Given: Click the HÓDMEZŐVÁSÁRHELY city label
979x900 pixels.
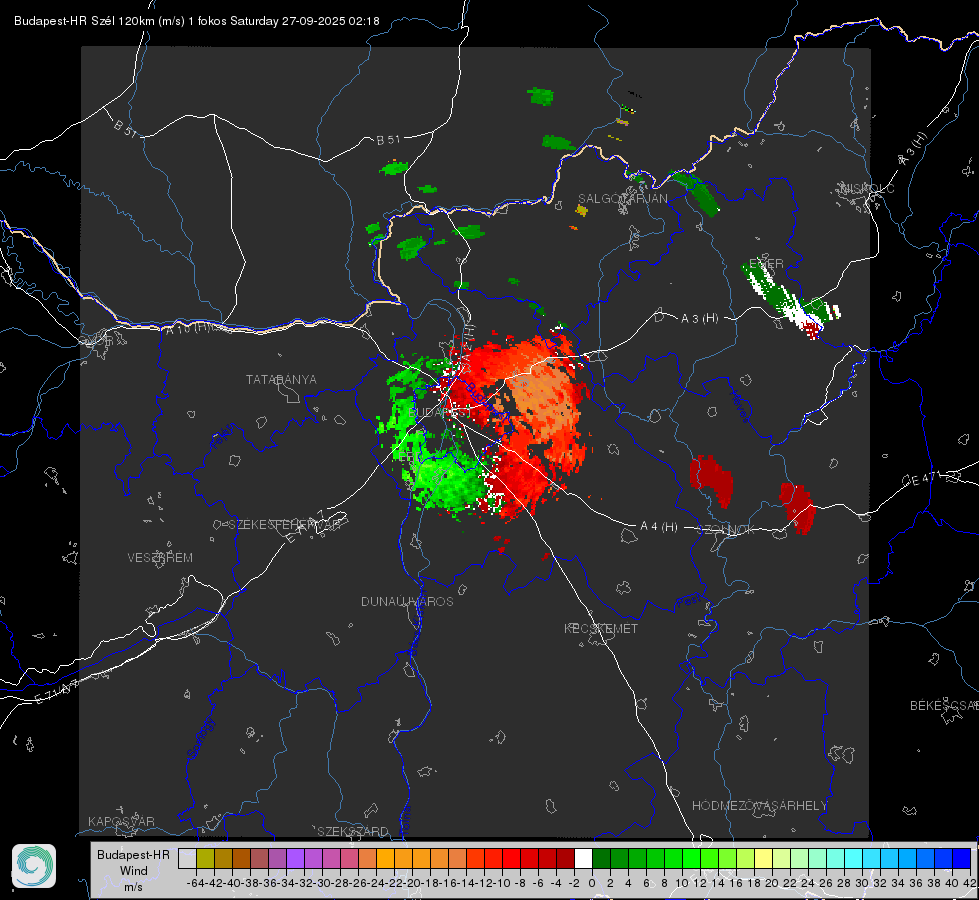Looking at the screenshot, I should click(x=759, y=806).
